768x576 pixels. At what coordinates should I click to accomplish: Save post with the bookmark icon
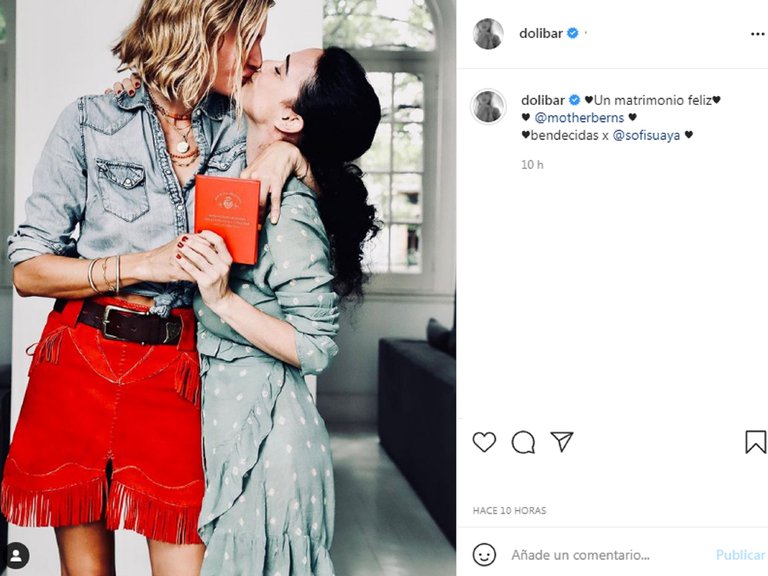click(x=755, y=442)
